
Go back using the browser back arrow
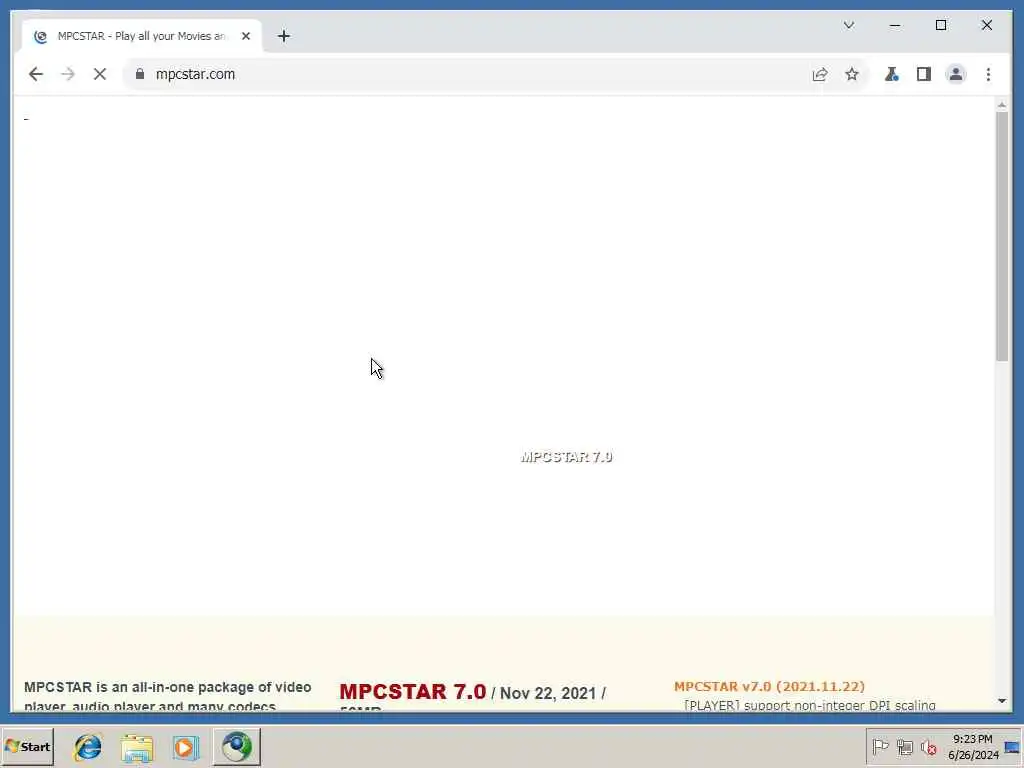click(36, 74)
